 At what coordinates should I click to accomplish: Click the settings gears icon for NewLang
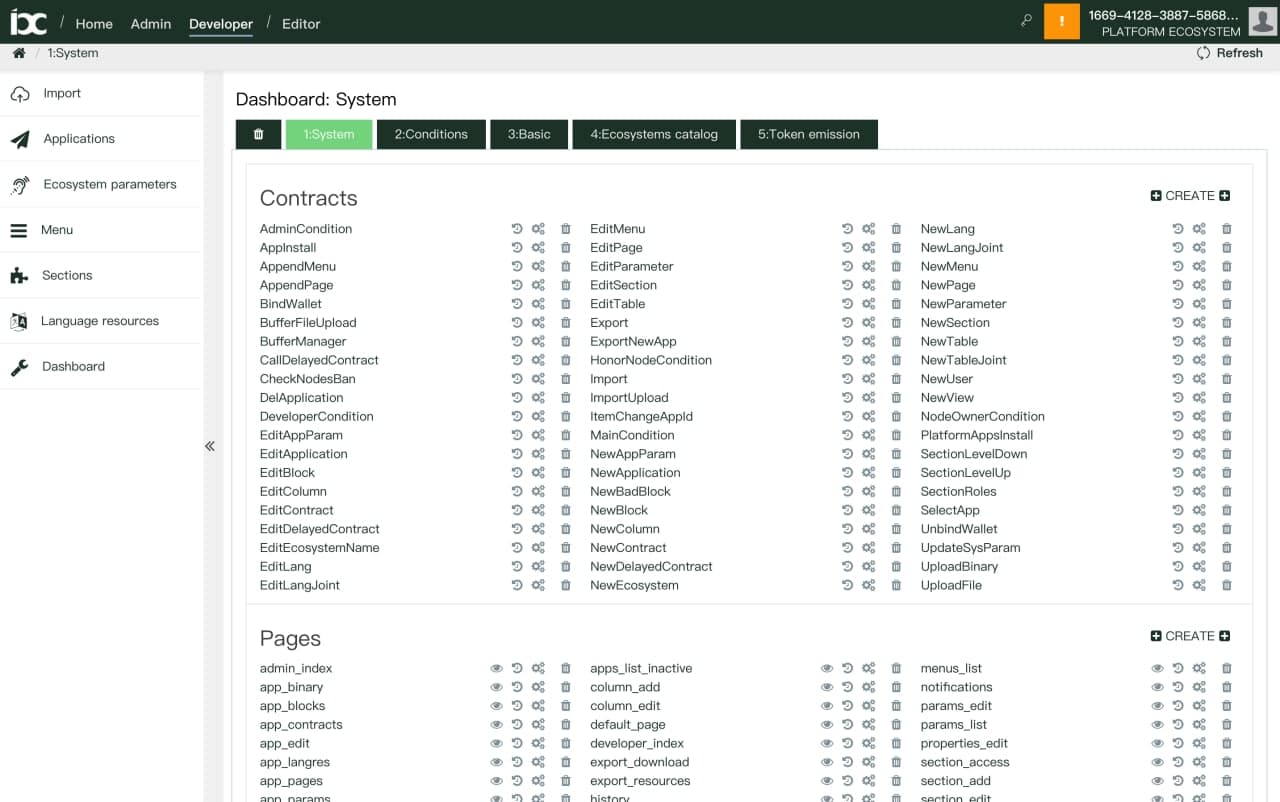[x=1199, y=229]
